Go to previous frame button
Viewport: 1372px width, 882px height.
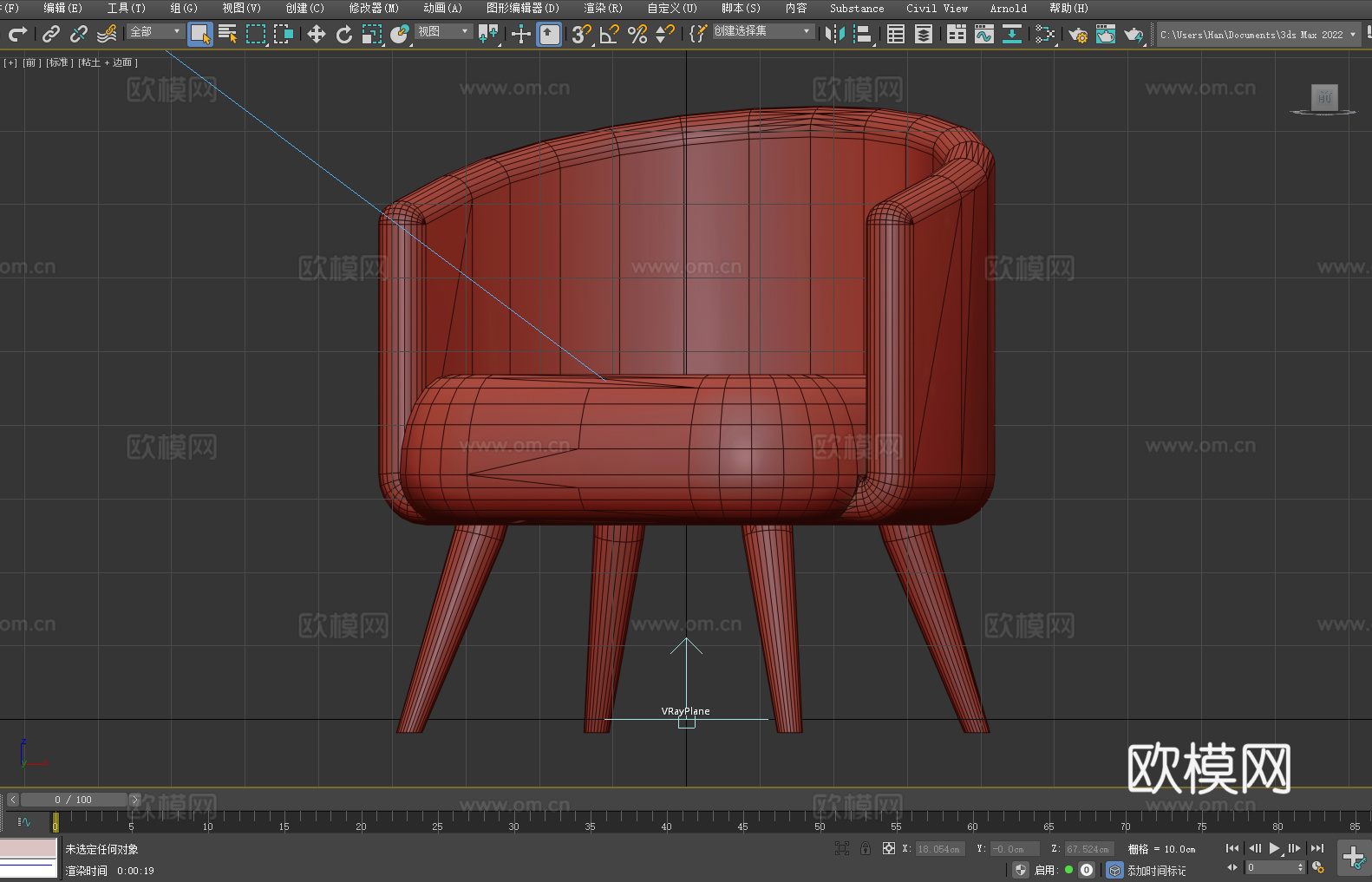[x=1254, y=848]
